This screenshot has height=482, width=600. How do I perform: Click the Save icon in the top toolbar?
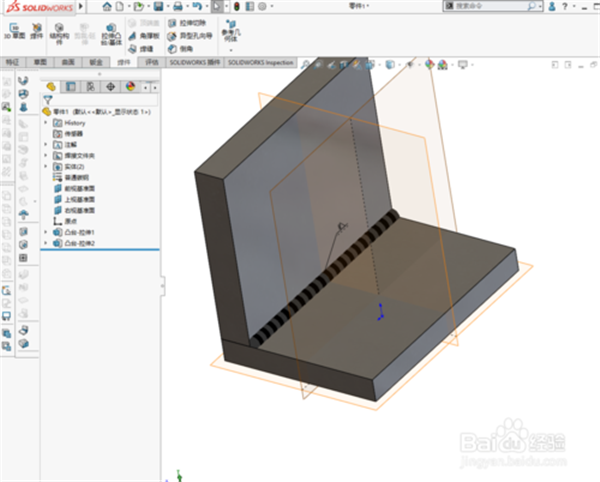pyautogui.click(x=158, y=6)
